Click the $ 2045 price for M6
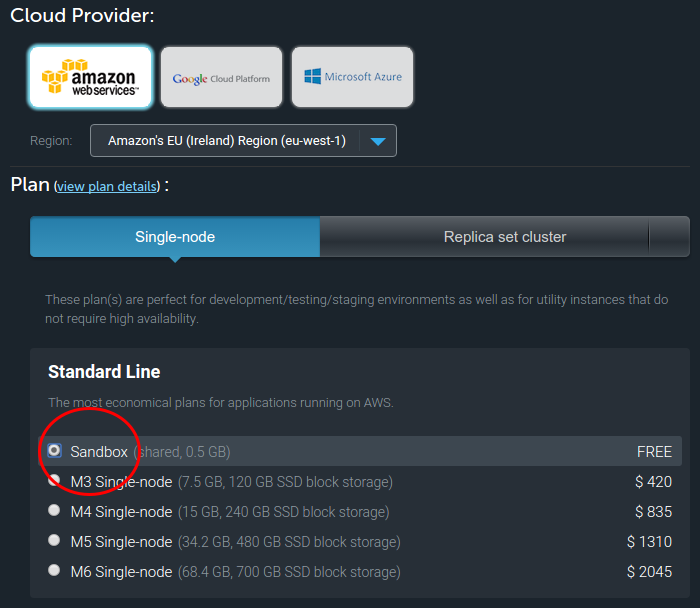 [x=649, y=572]
